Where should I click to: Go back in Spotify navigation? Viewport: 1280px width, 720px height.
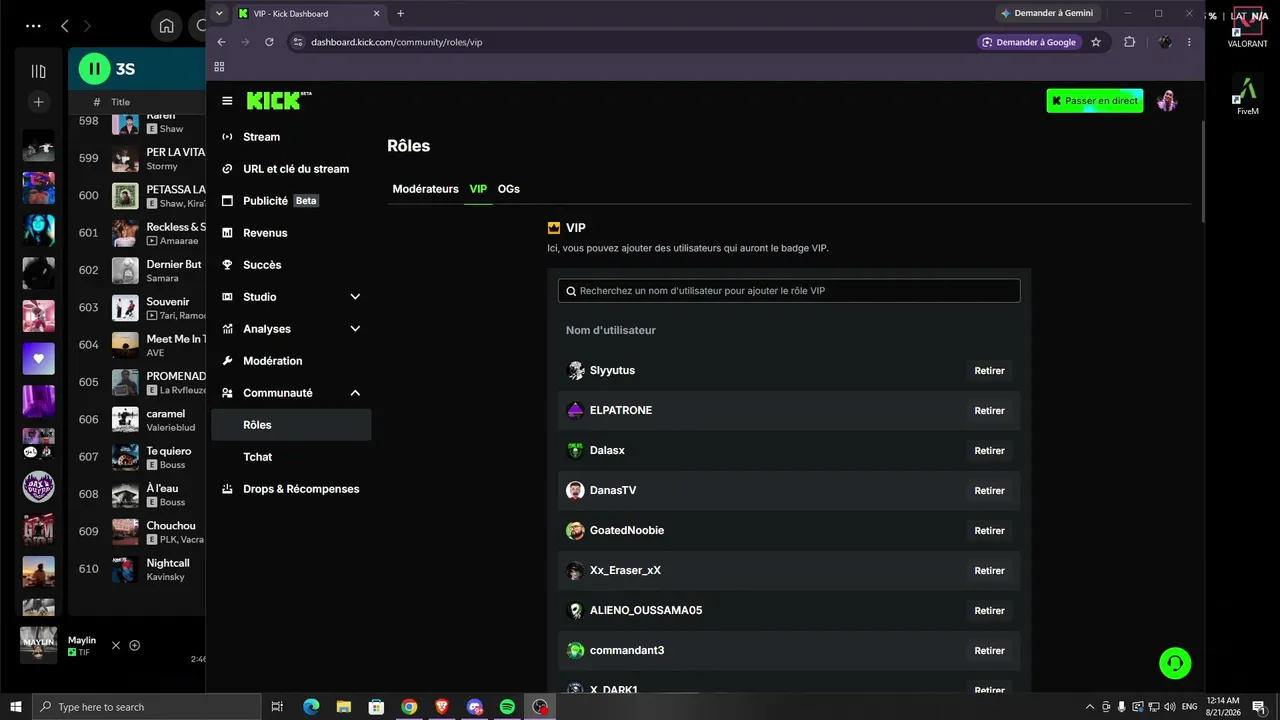point(65,26)
